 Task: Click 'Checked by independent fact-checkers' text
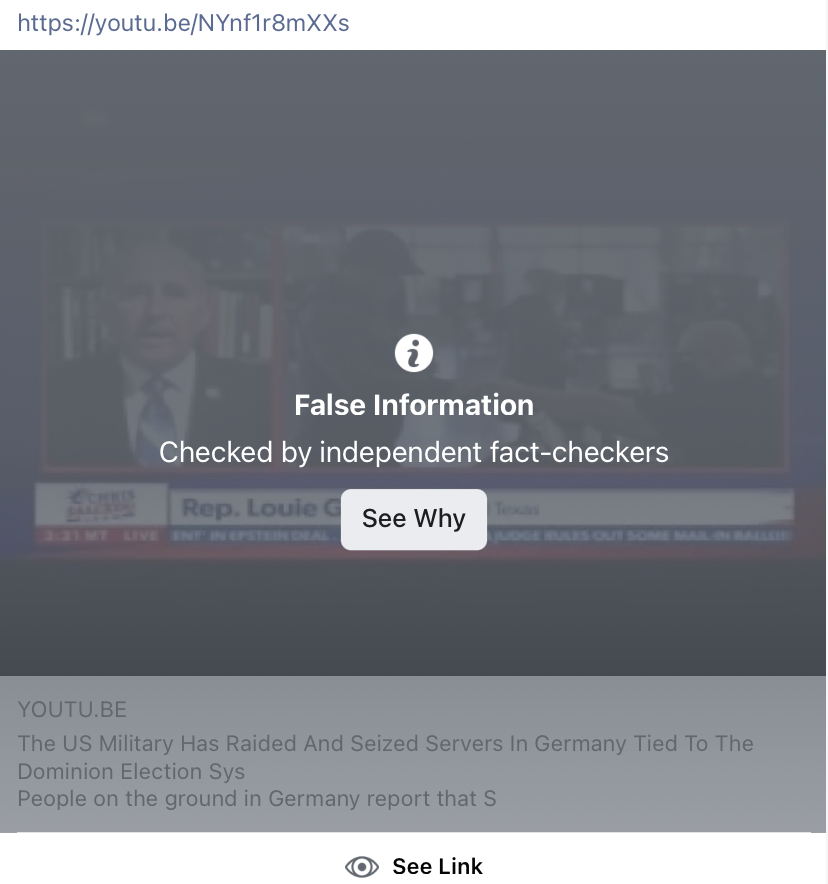coord(414,452)
